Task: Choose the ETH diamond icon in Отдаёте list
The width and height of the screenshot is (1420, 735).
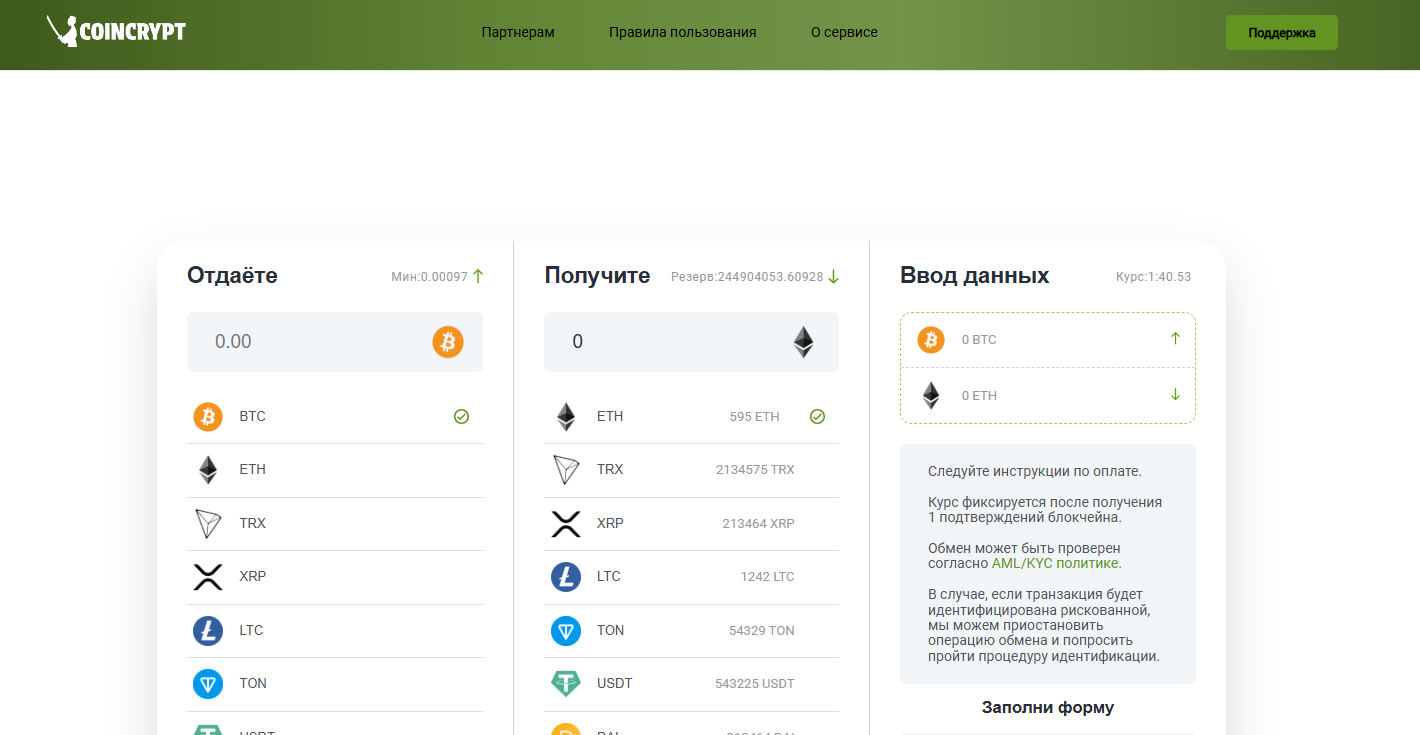Action: point(208,470)
